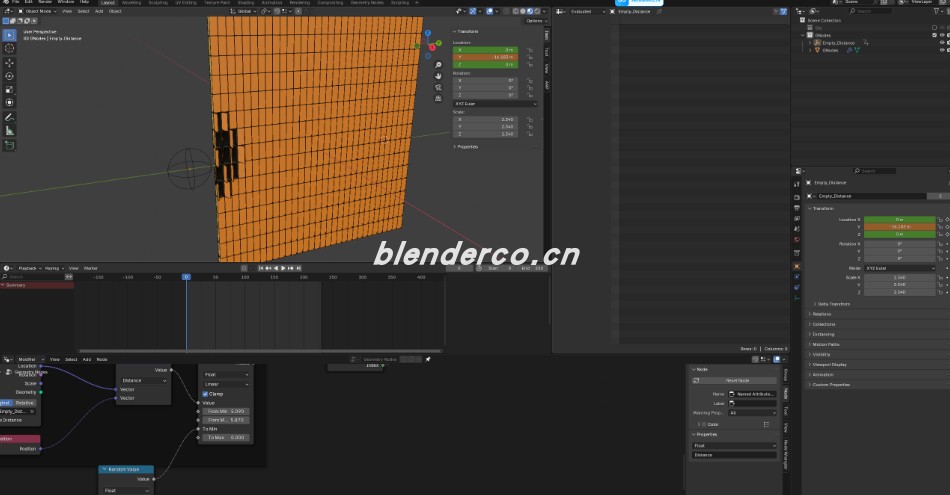
Task: Click the Reset Node button
Action: coord(737,380)
